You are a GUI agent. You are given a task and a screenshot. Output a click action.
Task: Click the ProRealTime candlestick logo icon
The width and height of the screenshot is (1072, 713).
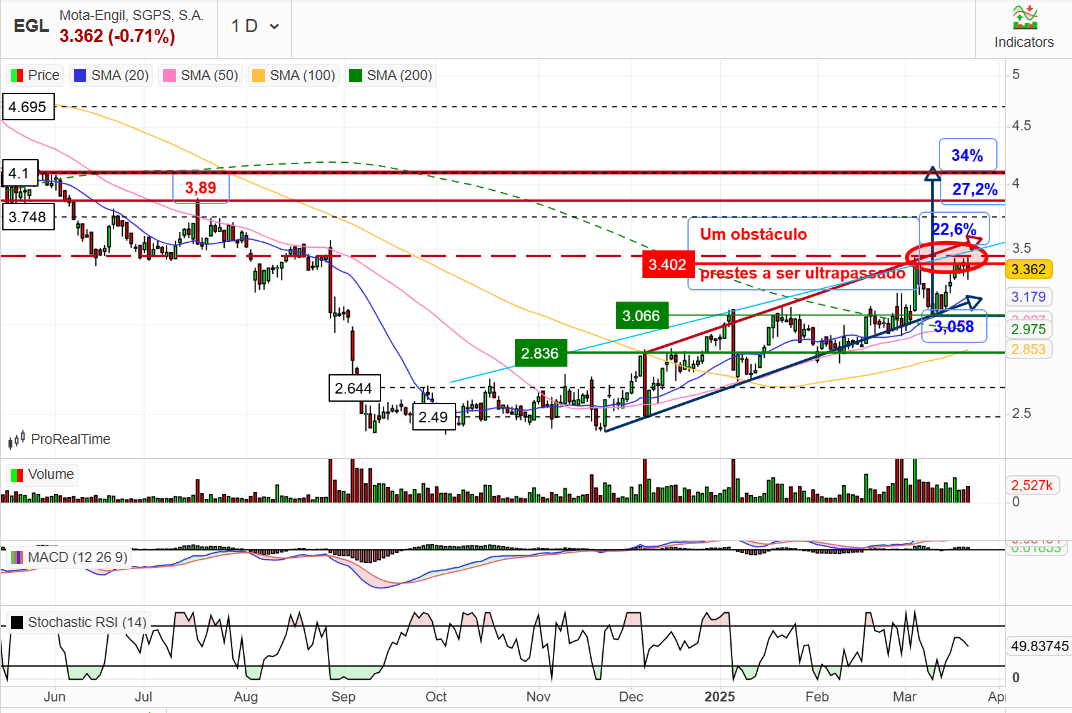pos(16,439)
